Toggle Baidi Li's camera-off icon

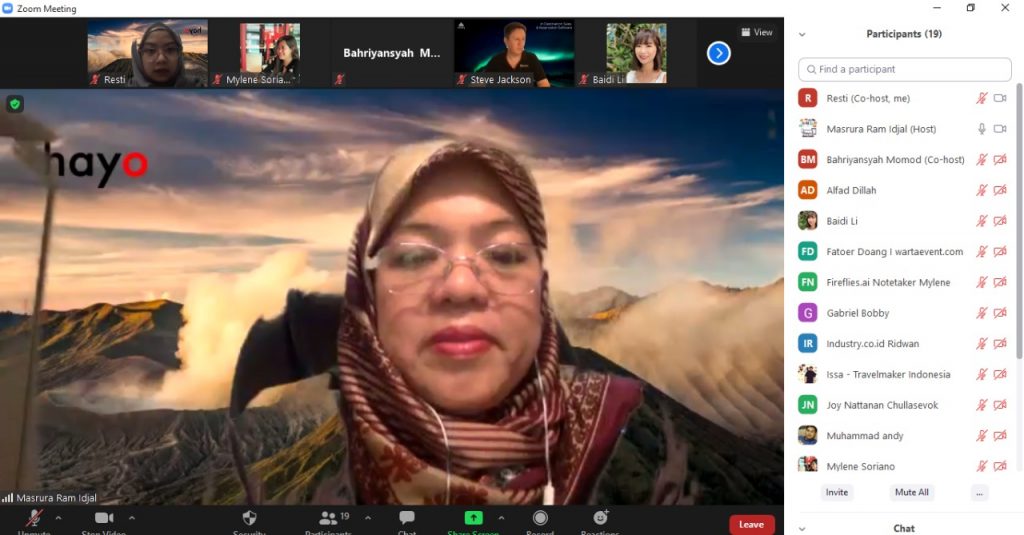click(x=1000, y=221)
